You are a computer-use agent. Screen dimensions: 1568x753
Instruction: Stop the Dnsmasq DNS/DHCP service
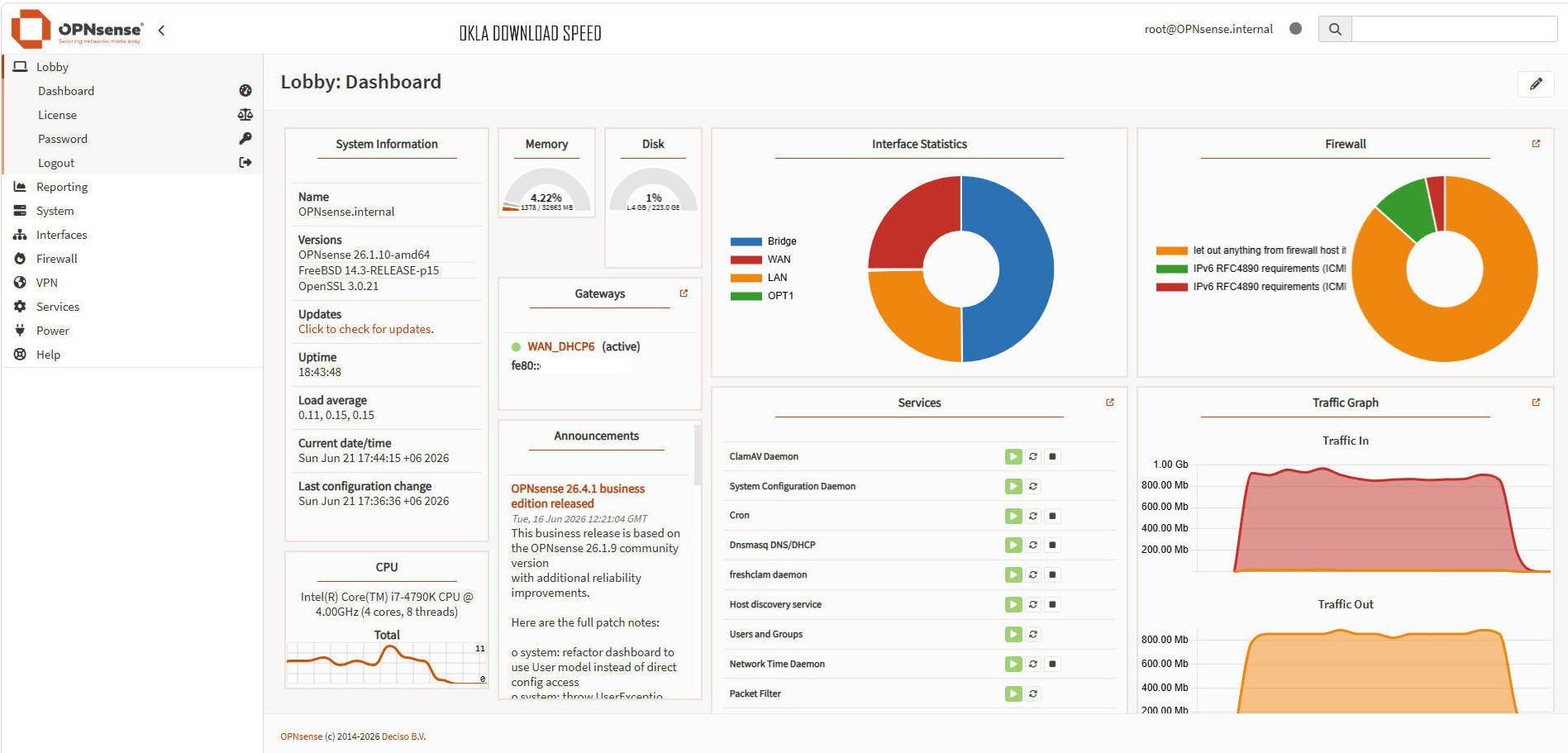[1052, 545]
